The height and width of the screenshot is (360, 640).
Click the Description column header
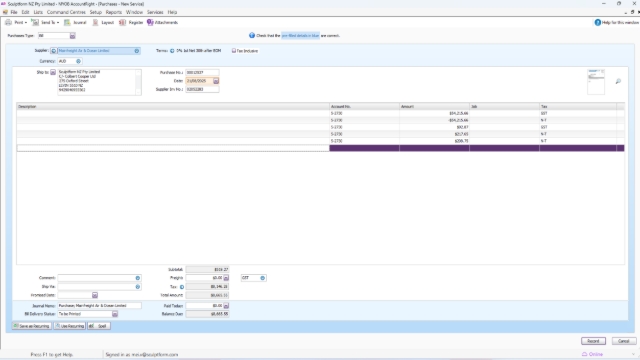[x=173, y=107]
